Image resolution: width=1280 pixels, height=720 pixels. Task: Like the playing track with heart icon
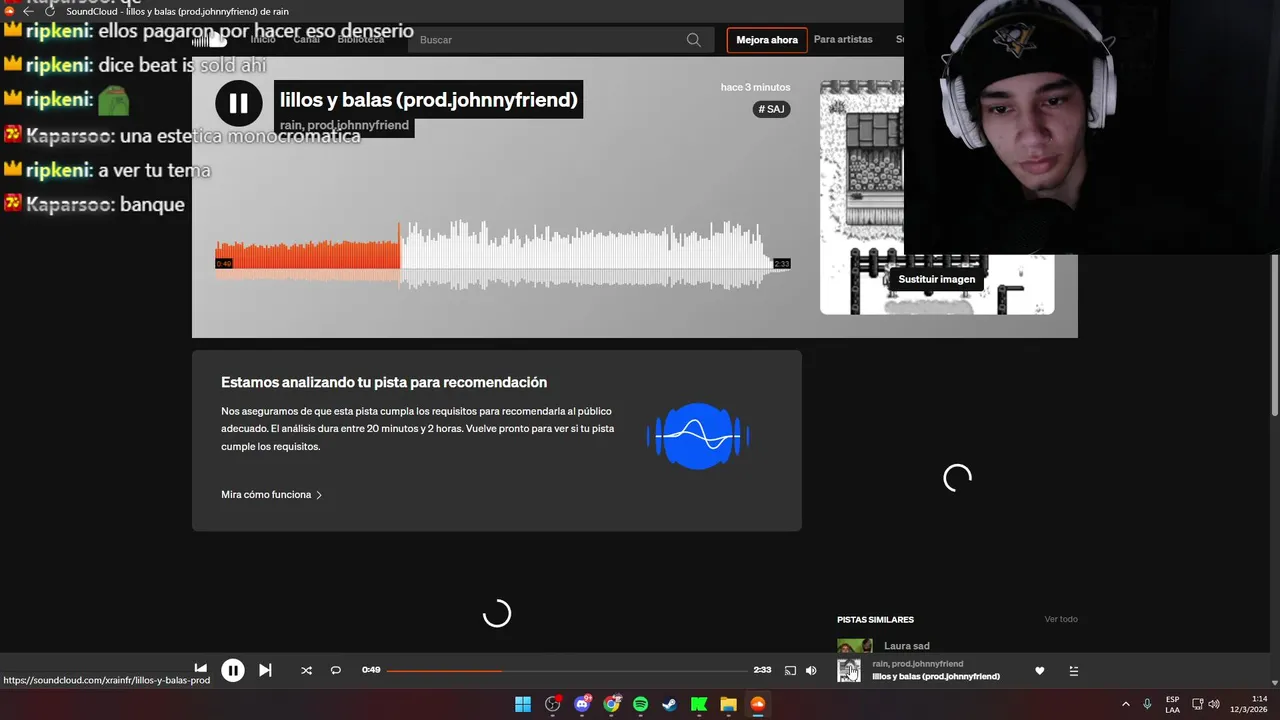point(1039,671)
